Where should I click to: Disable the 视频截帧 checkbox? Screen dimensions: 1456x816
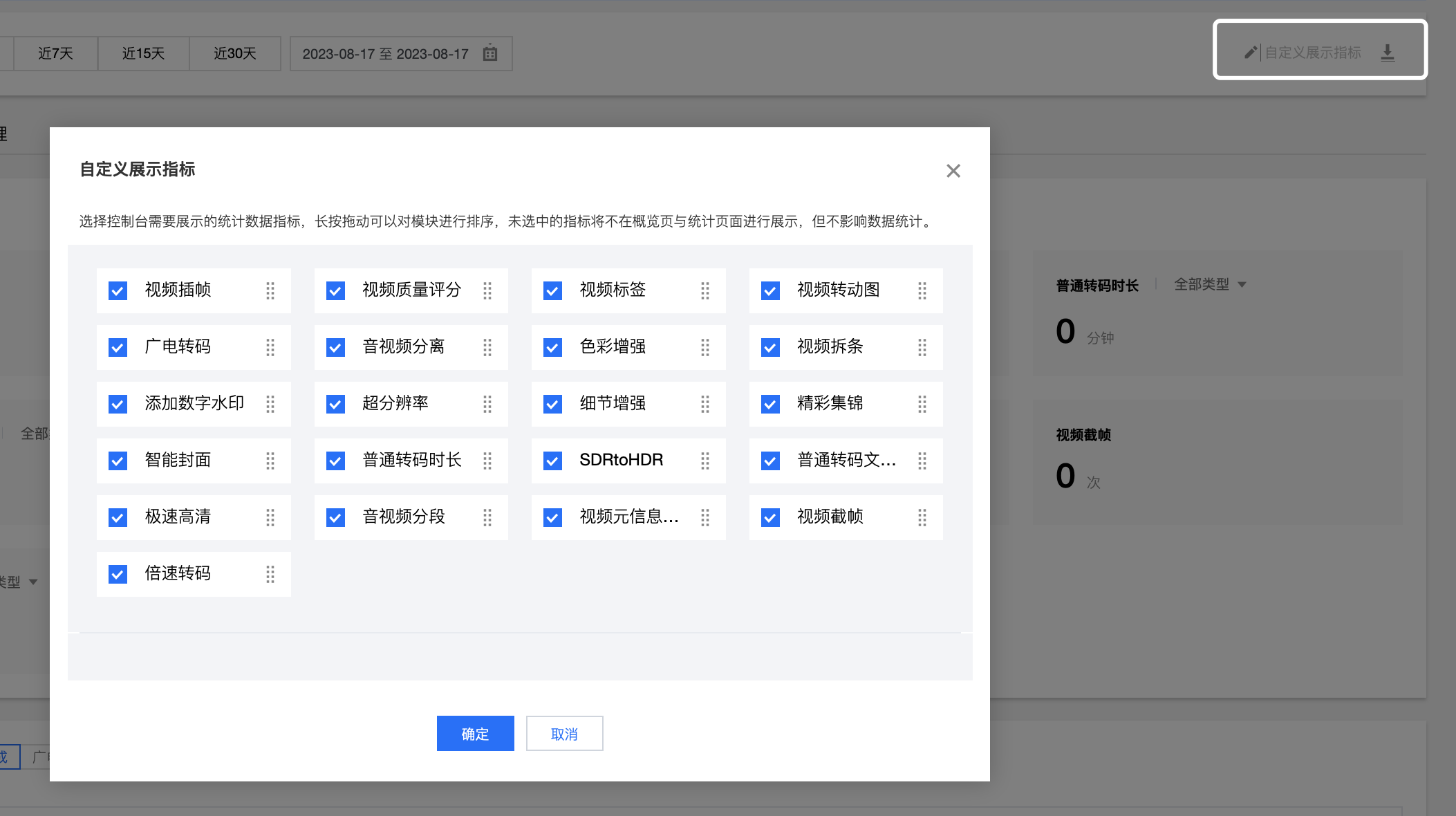[x=770, y=517]
